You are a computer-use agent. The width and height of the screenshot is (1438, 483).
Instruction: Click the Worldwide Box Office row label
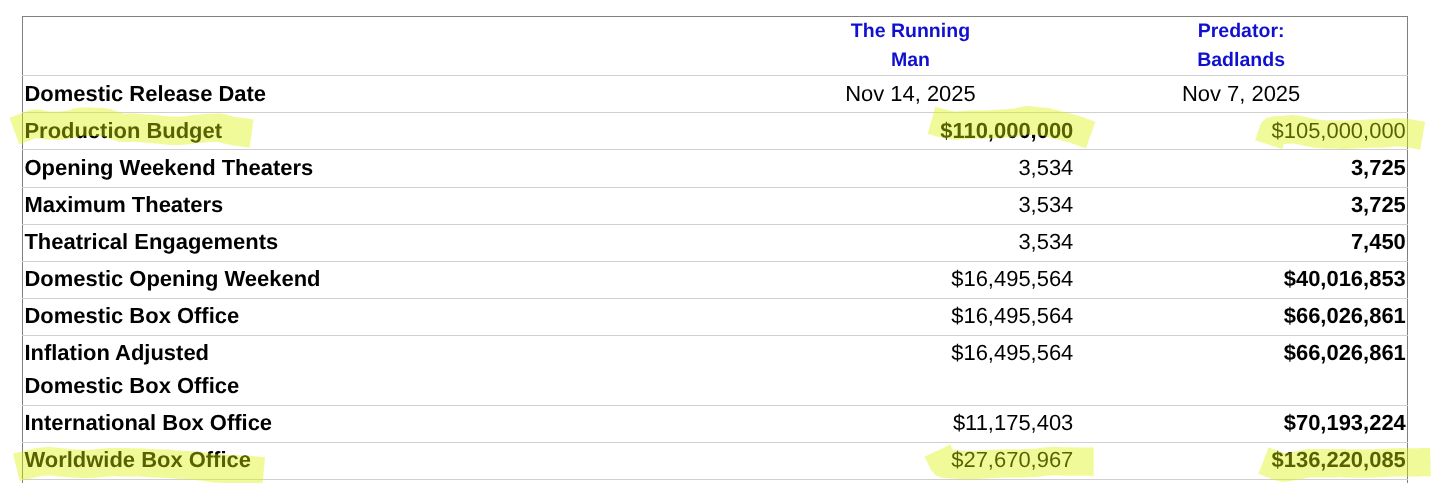pos(138,460)
